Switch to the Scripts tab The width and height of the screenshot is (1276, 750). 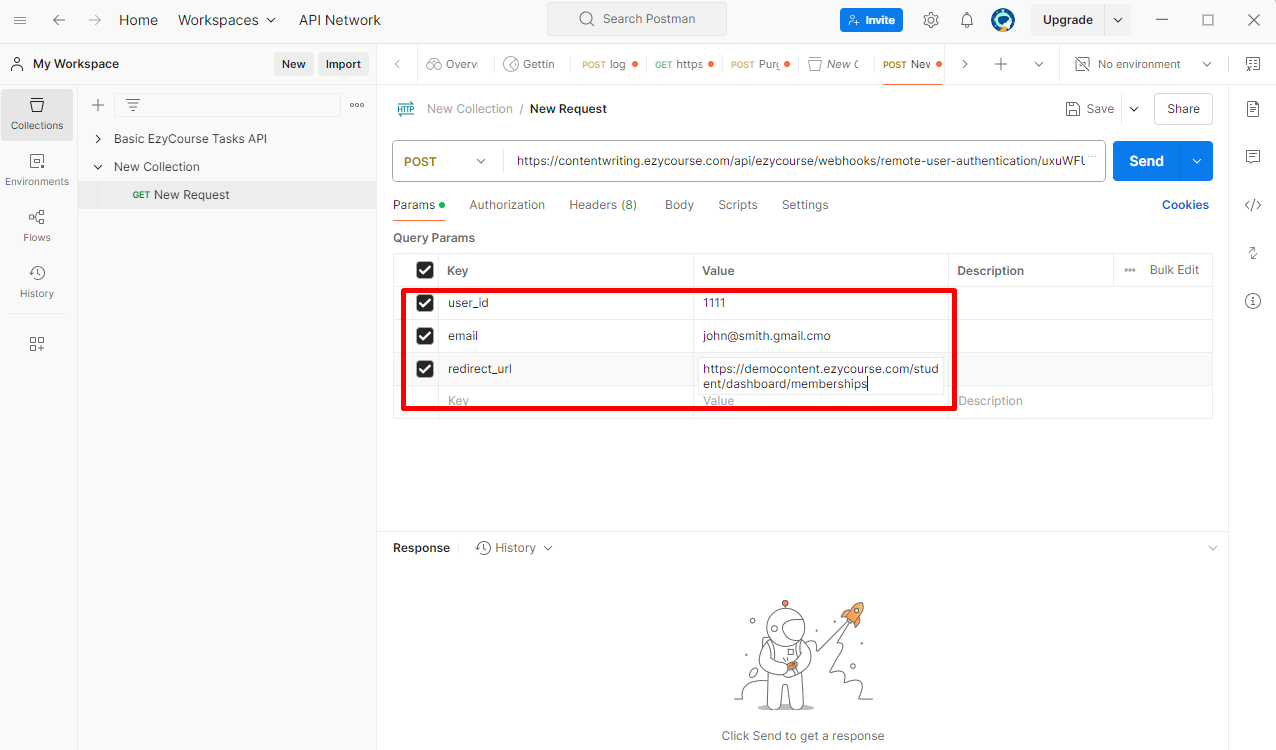click(738, 205)
